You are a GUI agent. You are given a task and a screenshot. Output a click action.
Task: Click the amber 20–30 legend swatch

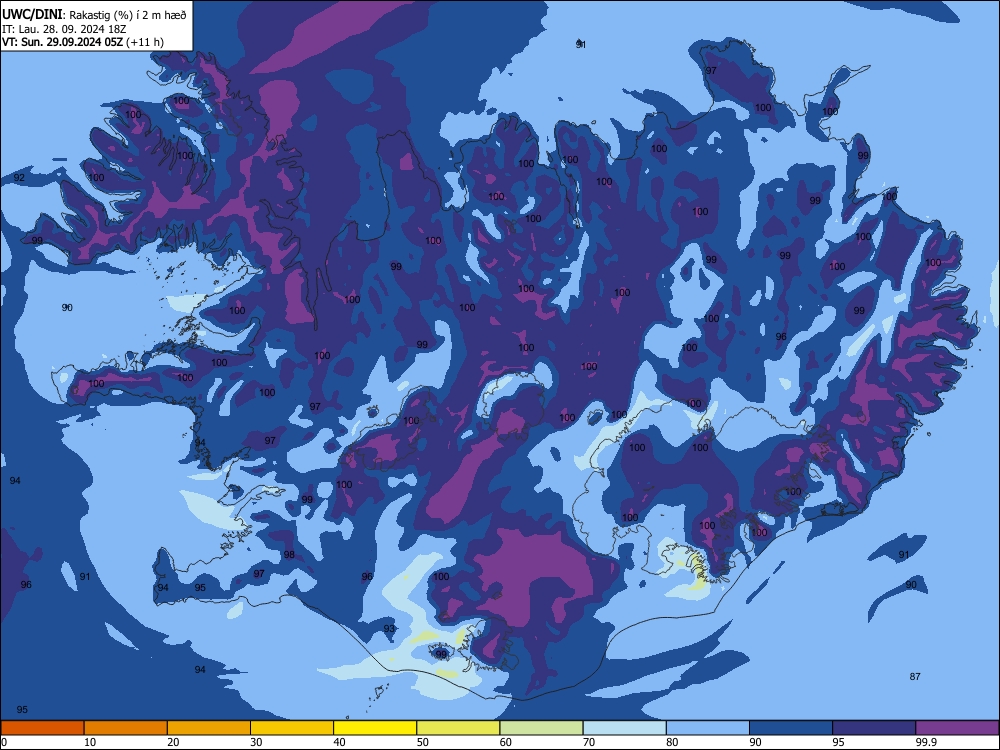point(209,728)
